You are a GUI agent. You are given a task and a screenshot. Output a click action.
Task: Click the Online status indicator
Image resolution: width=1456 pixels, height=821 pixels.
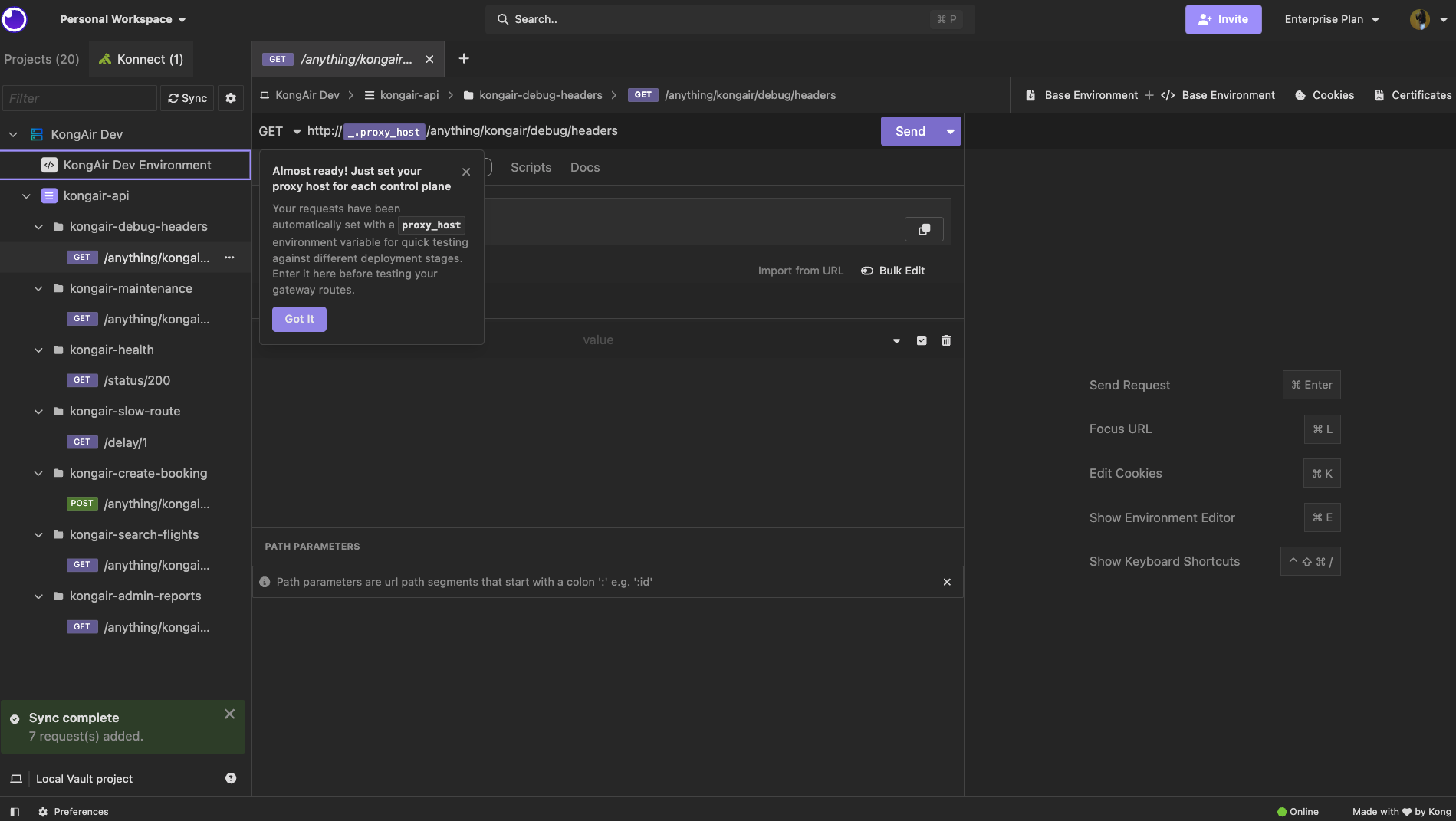[x=1298, y=812]
